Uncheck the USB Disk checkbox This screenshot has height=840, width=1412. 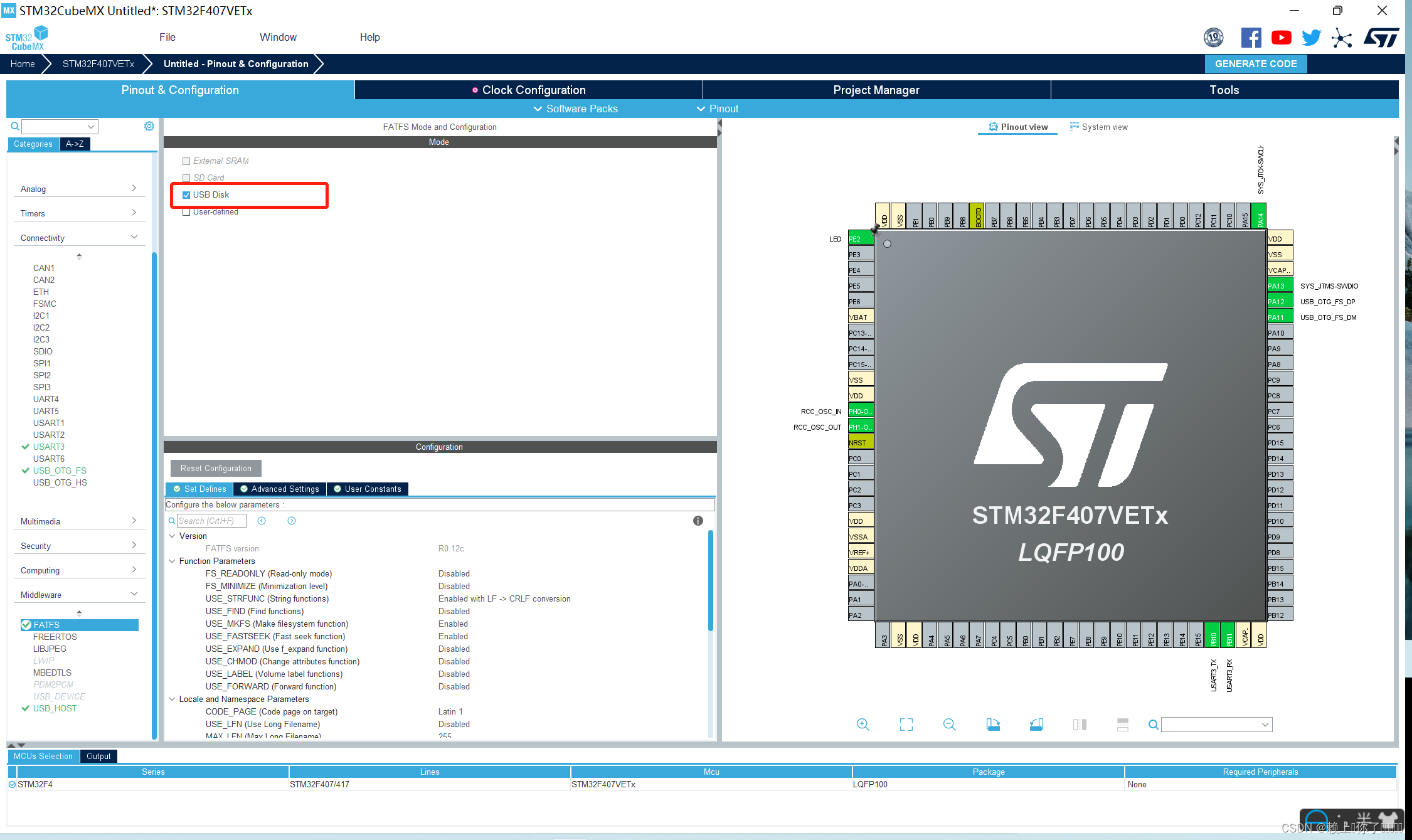(186, 195)
